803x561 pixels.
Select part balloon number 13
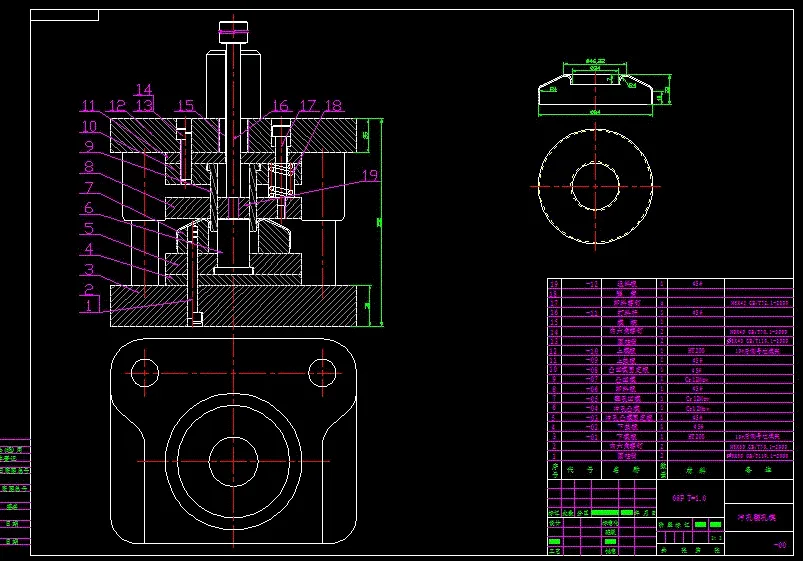(144, 106)
